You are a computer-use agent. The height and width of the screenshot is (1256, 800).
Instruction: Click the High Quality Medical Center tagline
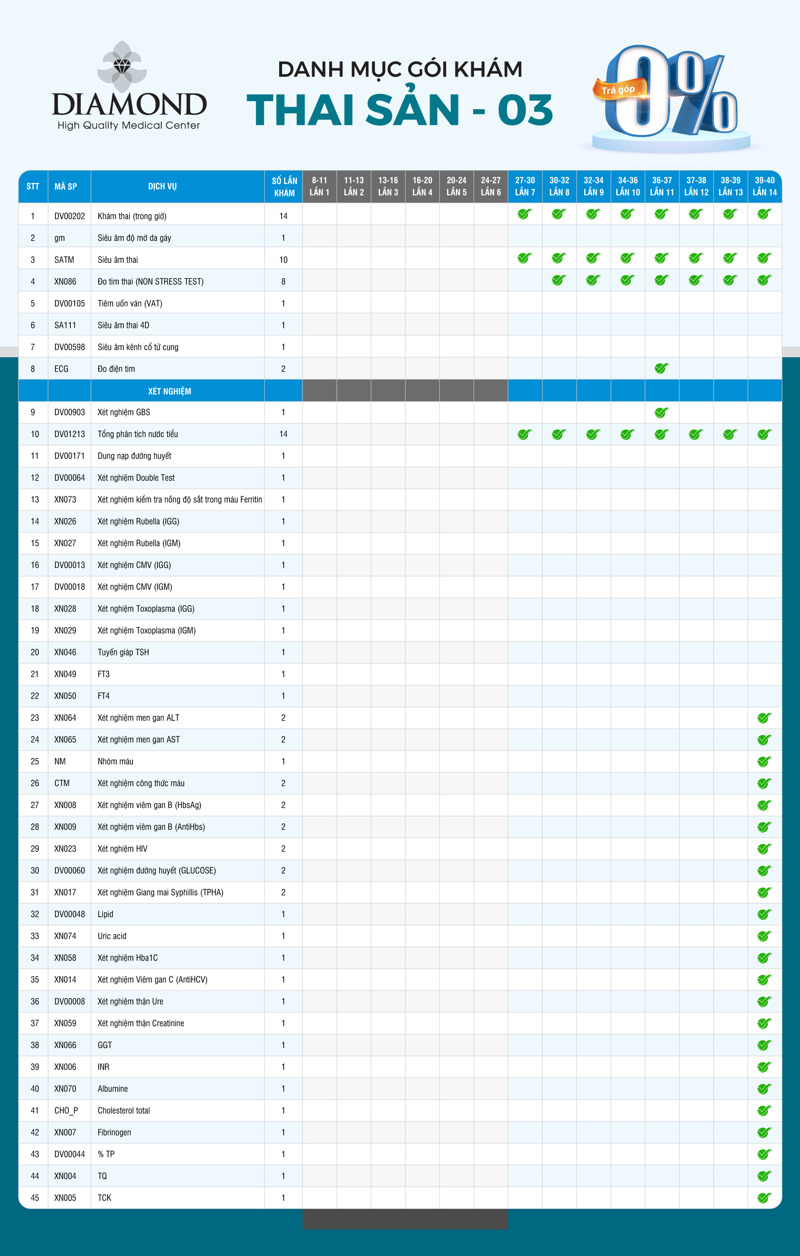coord(129,125)
